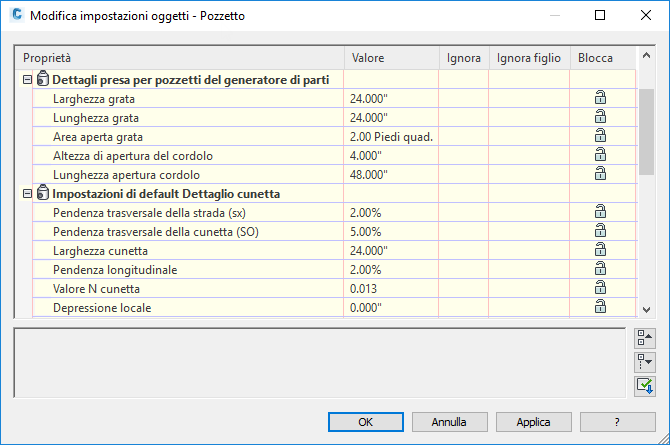Toggle lock for Area aperta grata

[x=600, y=136]
